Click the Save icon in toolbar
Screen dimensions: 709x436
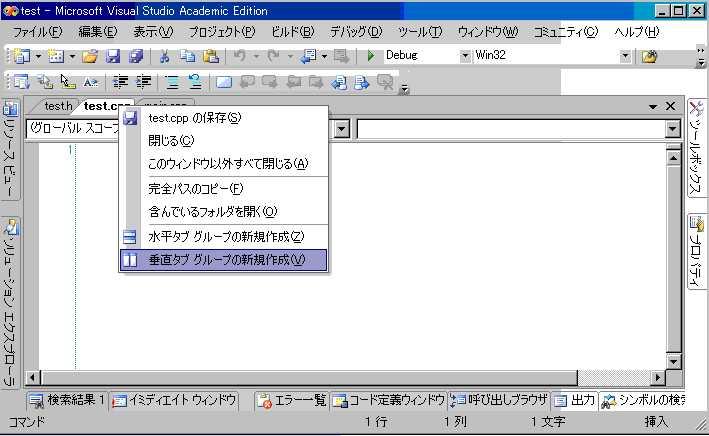click(x=113, y=56)
